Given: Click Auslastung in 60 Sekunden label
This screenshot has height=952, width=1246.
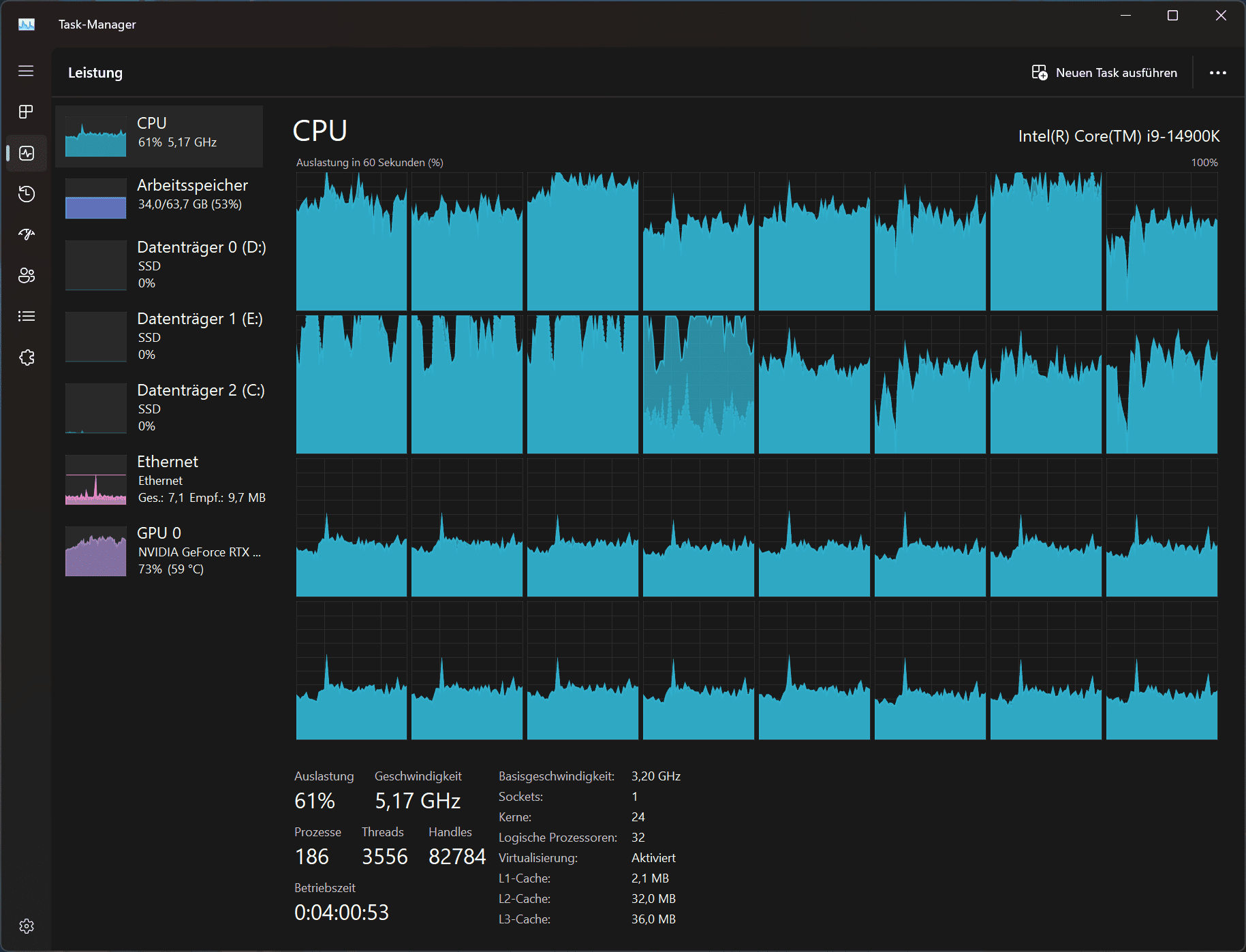Looking at the screenshot, I should [x=369, y=163].
